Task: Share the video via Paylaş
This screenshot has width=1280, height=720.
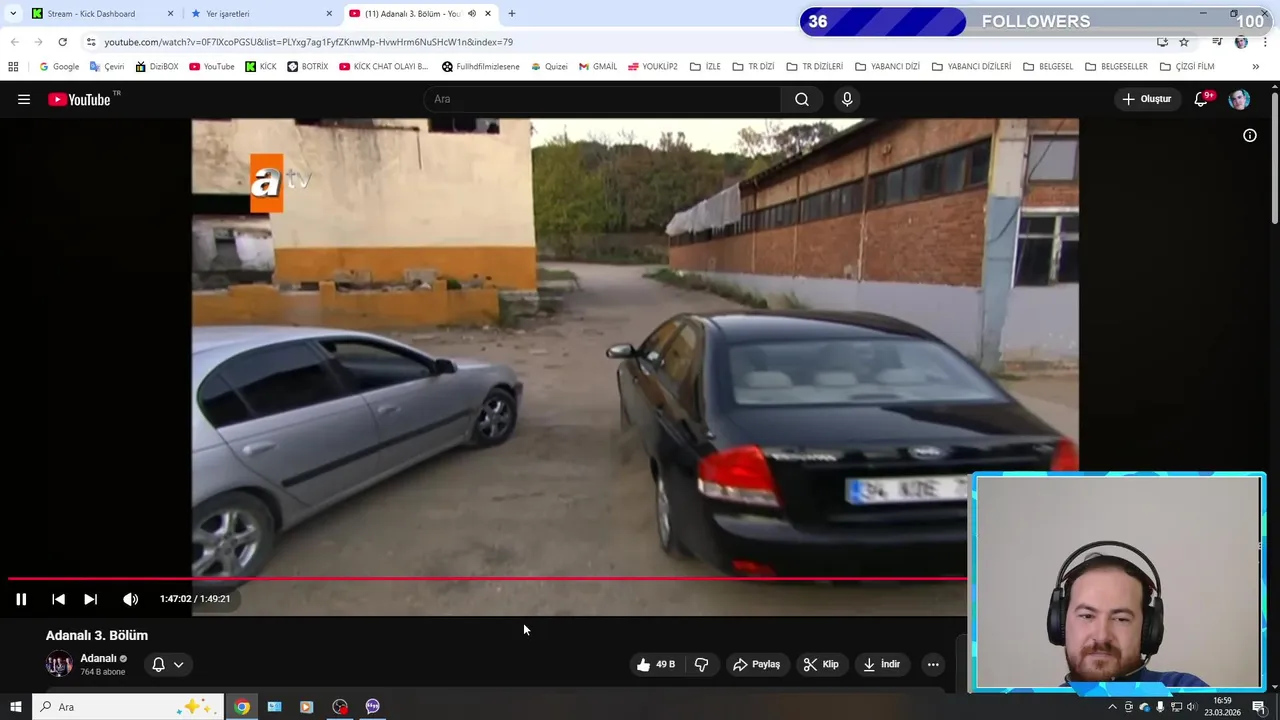Action: point(756,664)
